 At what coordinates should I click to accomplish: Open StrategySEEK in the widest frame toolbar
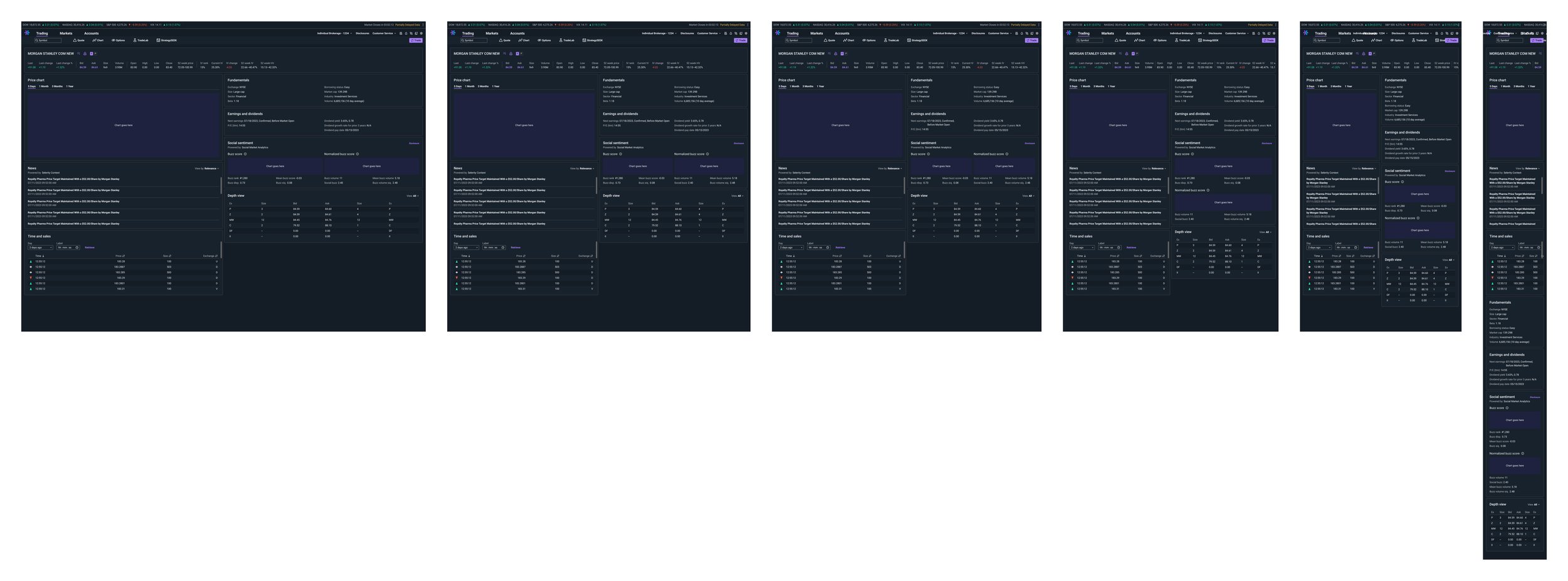167,40
